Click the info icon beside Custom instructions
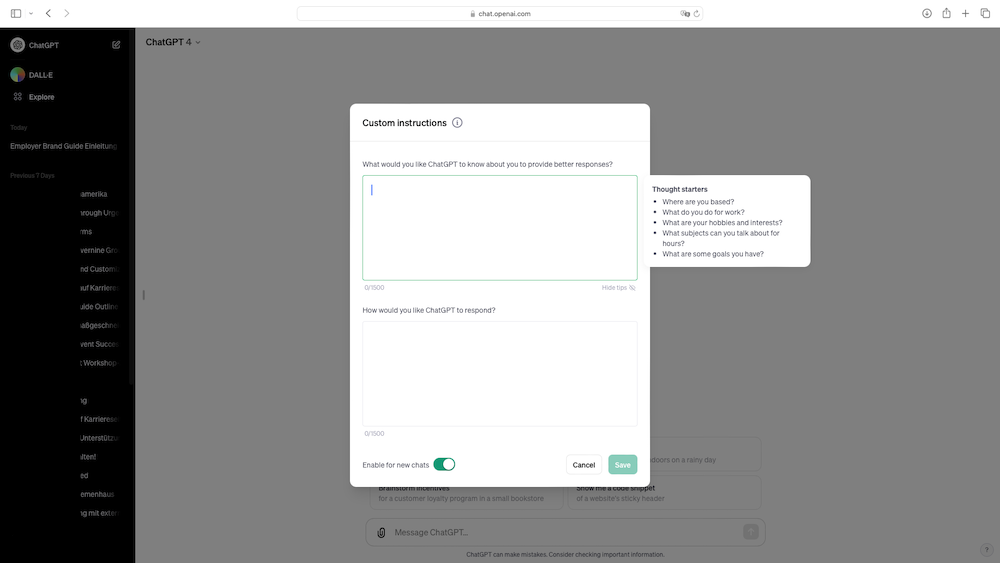1000x563 pixels. (457, 122)
